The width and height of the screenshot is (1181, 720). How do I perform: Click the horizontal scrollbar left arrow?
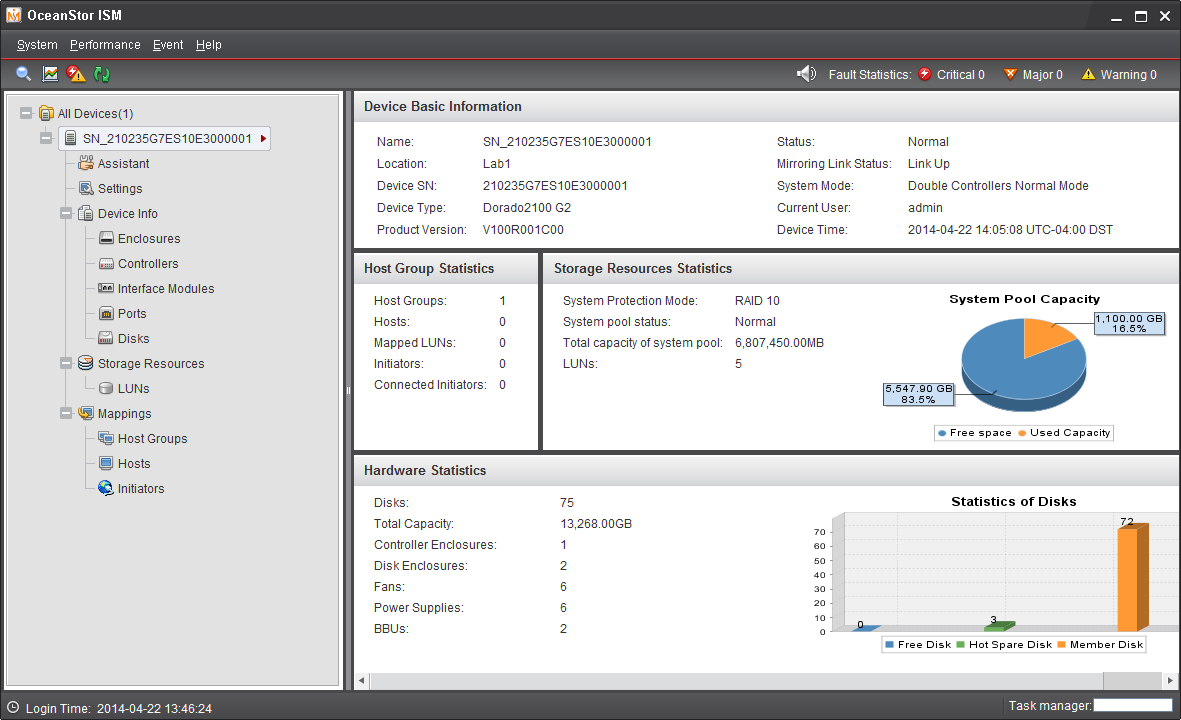tap(362, 680)
